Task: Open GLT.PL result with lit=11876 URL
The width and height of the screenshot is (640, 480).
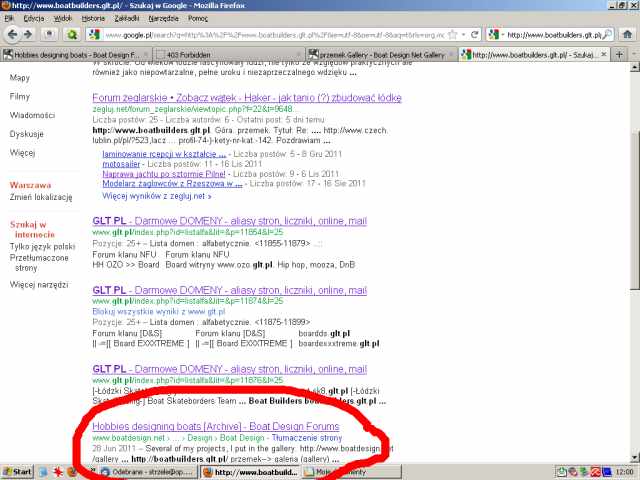Action: (x=229, y=369)
